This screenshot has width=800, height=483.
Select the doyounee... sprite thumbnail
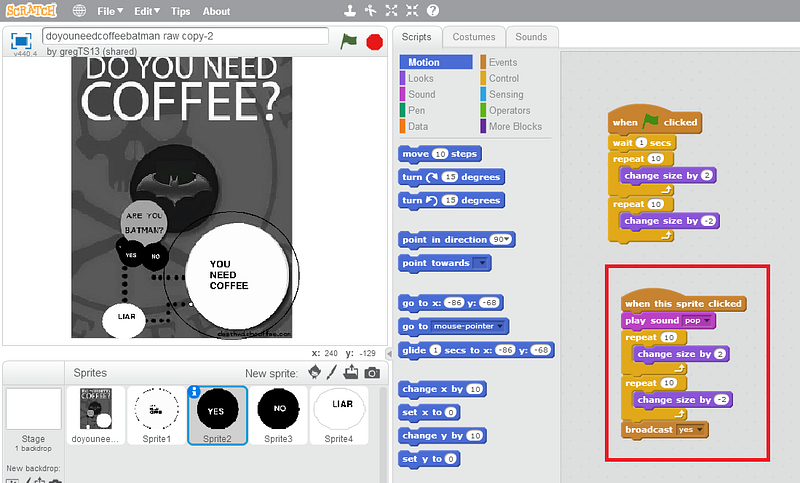click(x=95, y=415)
